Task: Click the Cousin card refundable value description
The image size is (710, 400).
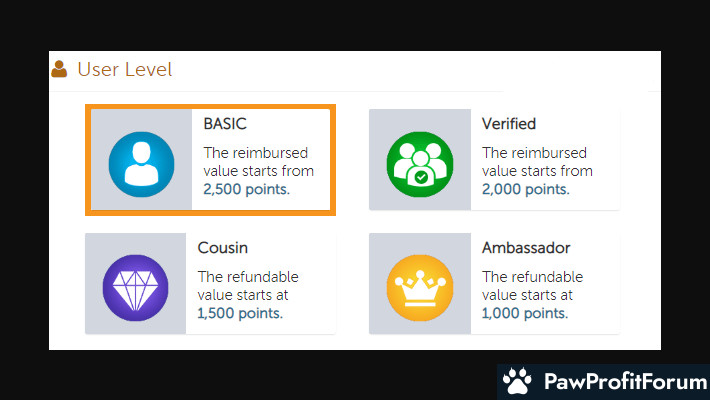Action: [x=250, y=286]
